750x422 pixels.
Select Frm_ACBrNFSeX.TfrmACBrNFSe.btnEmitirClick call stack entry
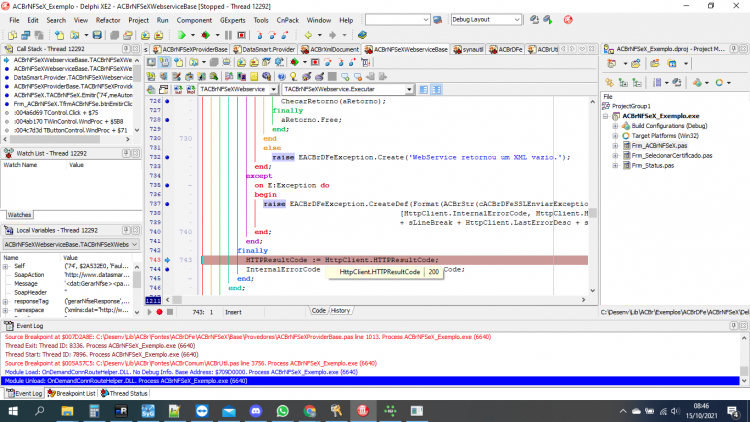pyautogui.click(x=70, y=104)
